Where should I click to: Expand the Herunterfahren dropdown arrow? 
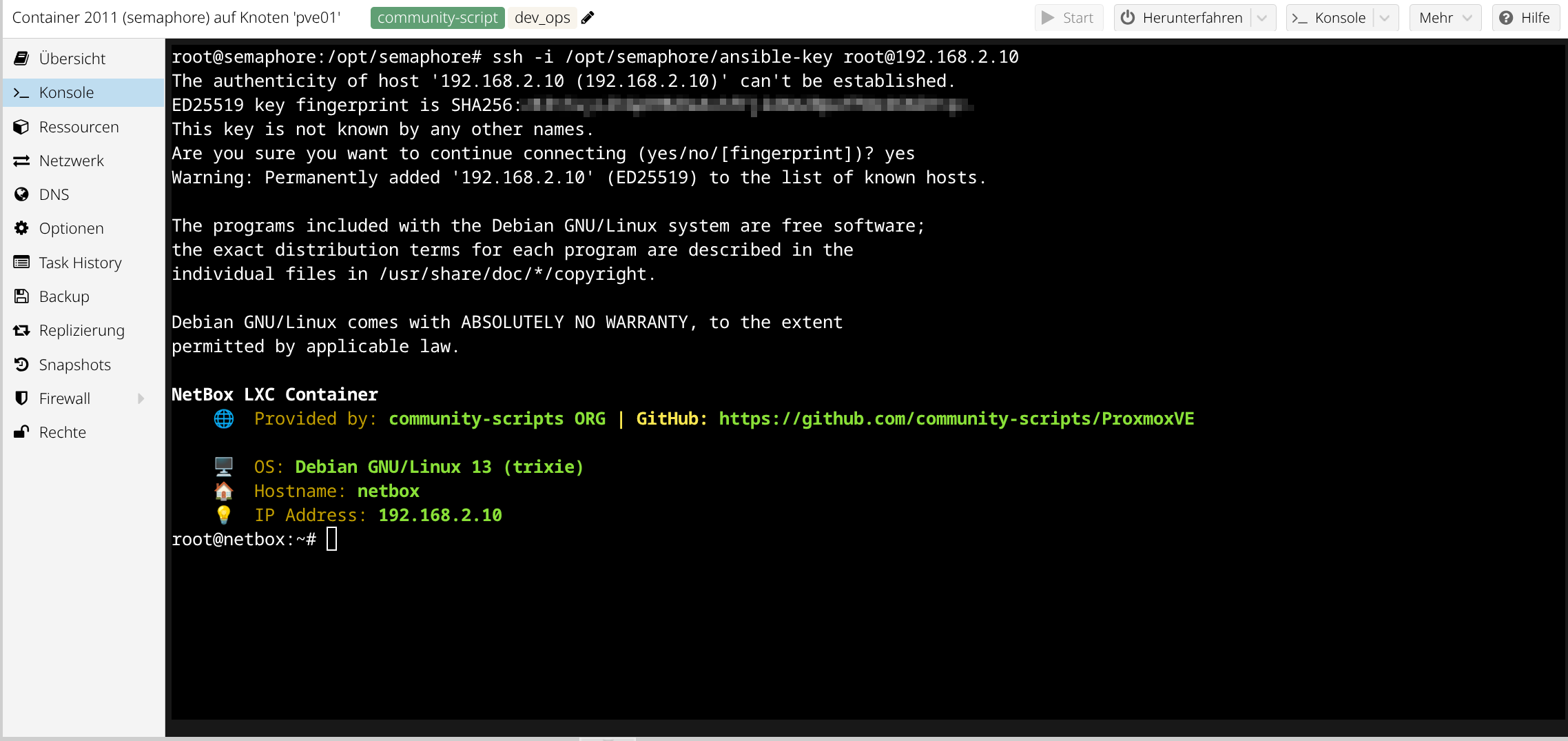(x=1262, y=18)
